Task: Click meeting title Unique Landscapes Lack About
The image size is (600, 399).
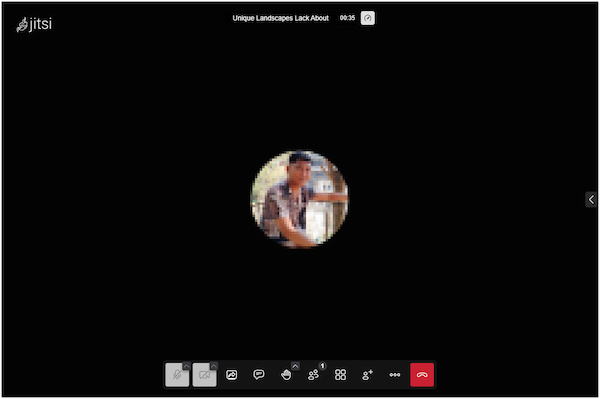Action: click(280, 18)
